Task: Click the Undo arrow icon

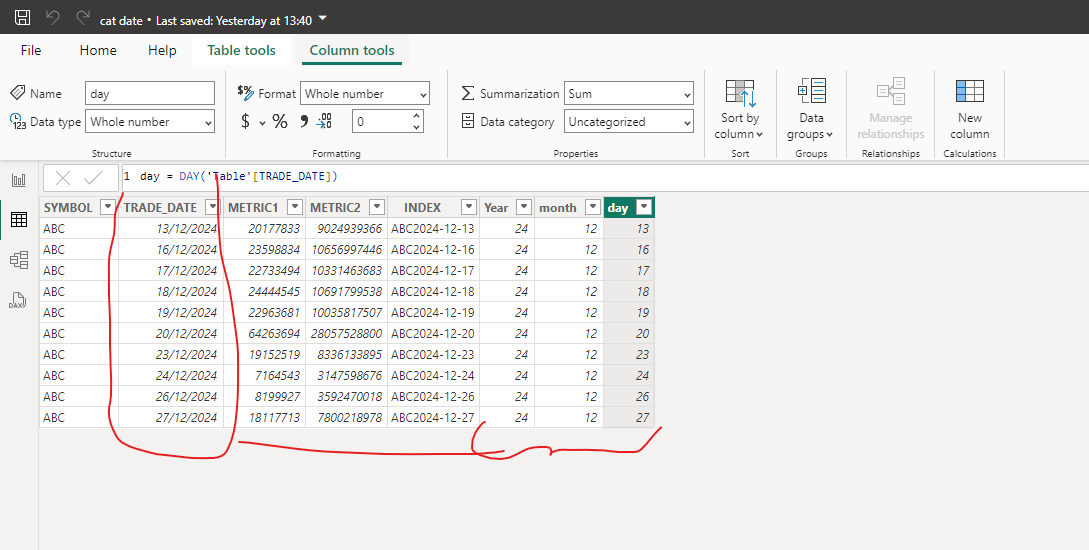Action: point(53,17)
